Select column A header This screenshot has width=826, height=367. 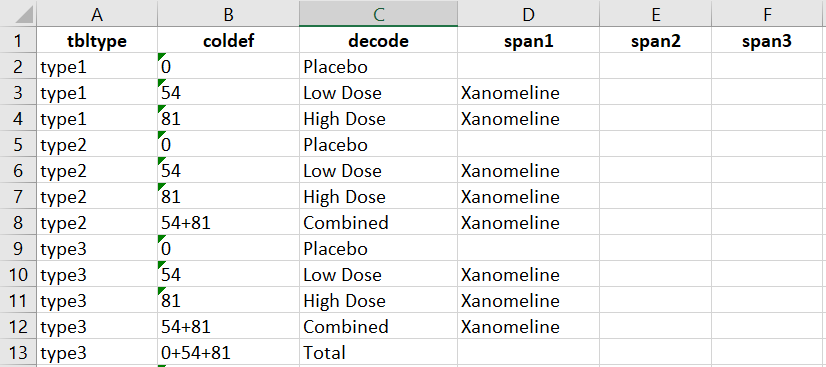(x=97, y=14)
